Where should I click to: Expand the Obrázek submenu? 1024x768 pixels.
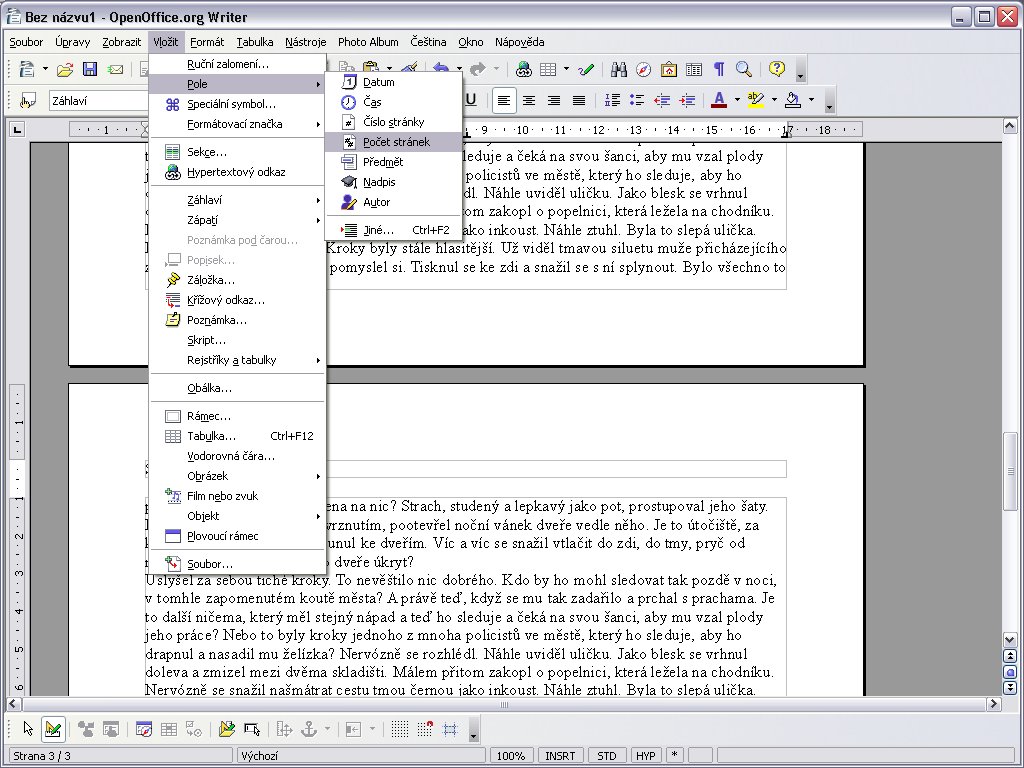(x=238, y=476)
